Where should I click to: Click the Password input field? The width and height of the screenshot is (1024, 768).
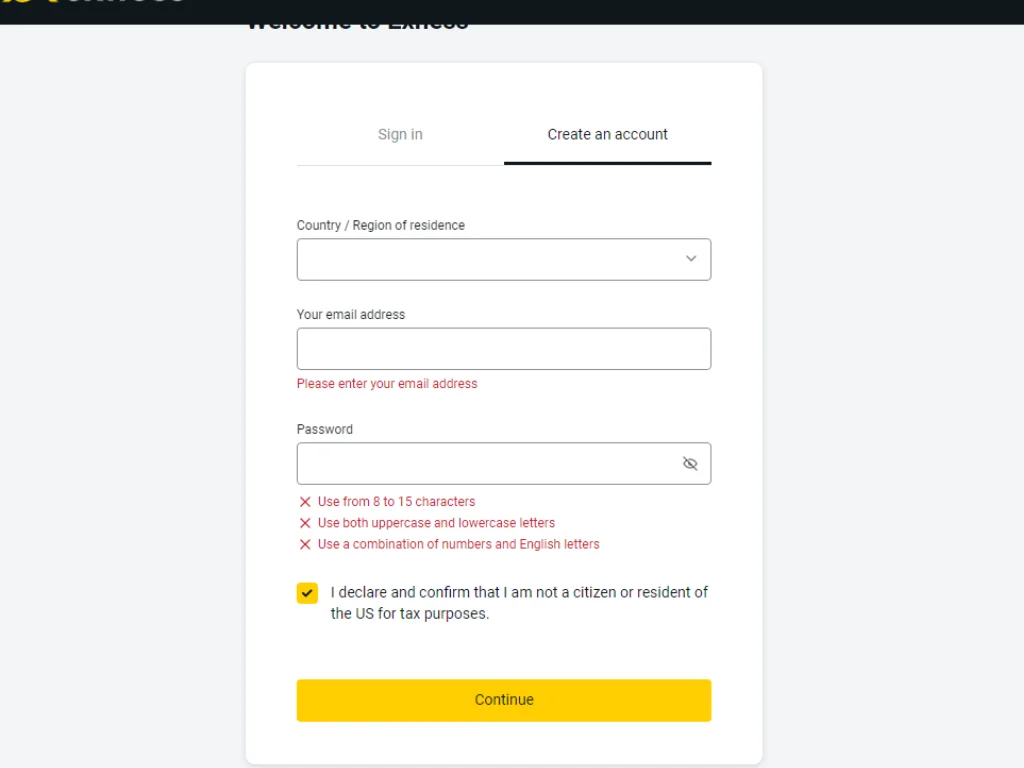[x=480, y=463]
